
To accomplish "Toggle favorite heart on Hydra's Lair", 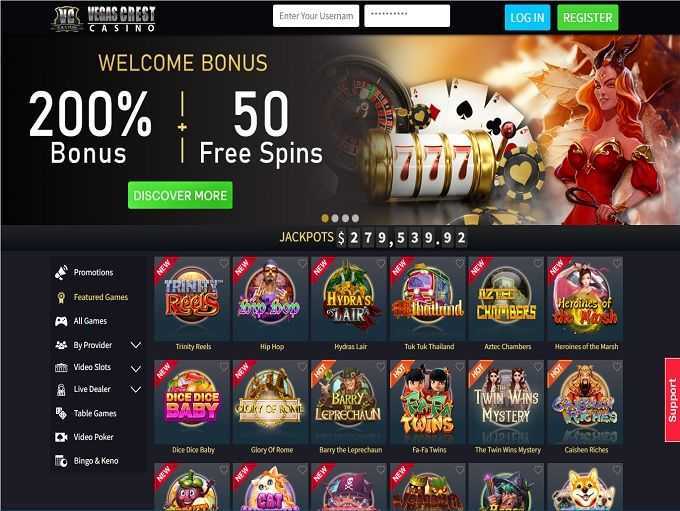I will pyautogui.click(x=380, y=263).
